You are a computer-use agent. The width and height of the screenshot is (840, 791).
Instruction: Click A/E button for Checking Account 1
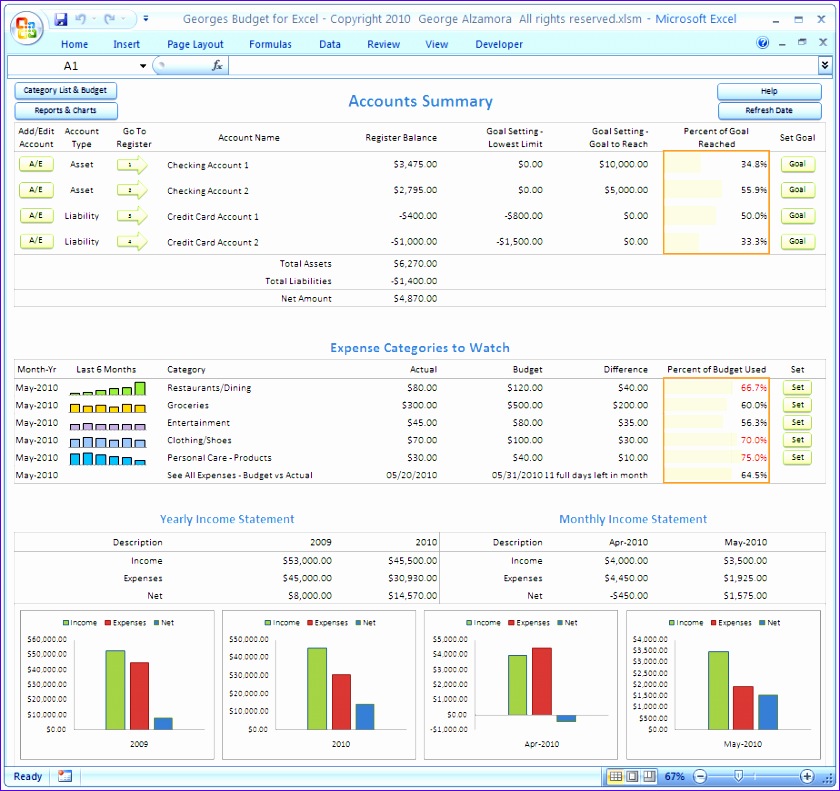[x=36, y=164]
